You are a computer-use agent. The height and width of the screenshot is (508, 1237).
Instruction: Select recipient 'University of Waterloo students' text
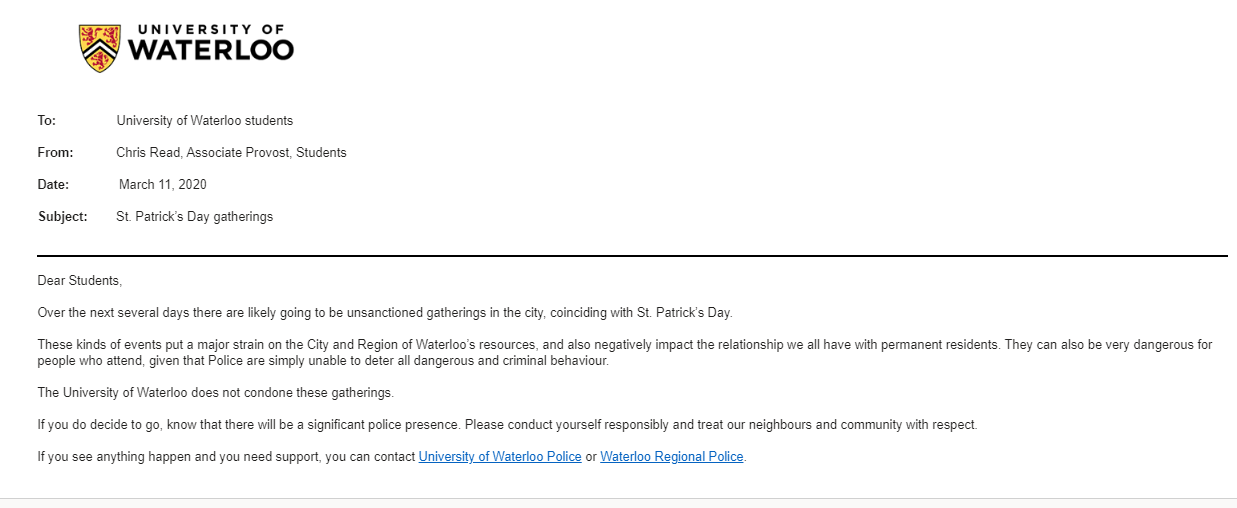[205, 121]
